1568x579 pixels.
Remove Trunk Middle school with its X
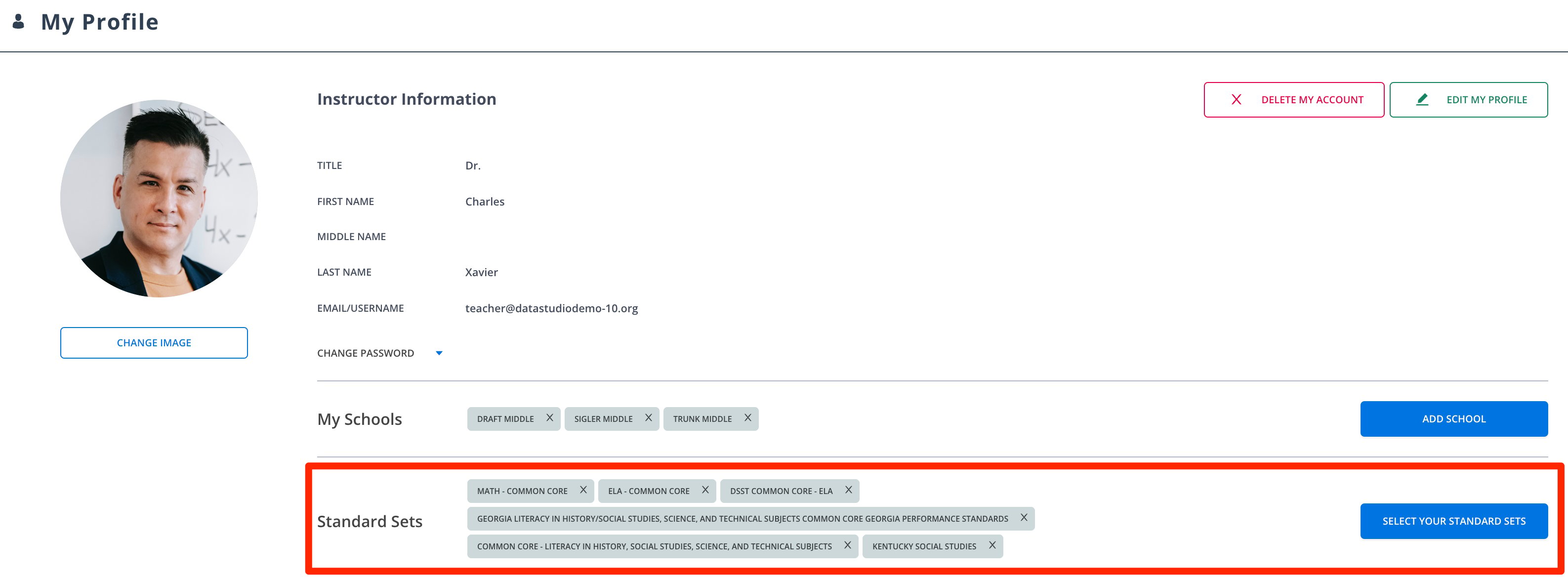click(747, 417)
